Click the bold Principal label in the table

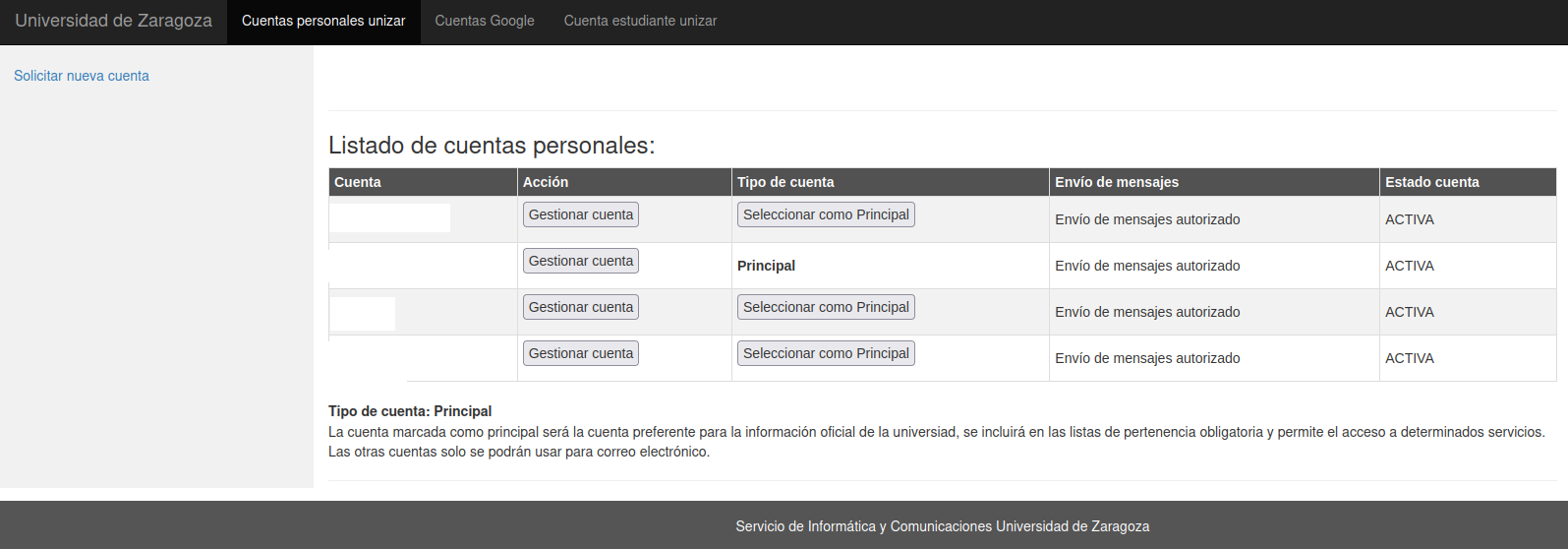766,266
